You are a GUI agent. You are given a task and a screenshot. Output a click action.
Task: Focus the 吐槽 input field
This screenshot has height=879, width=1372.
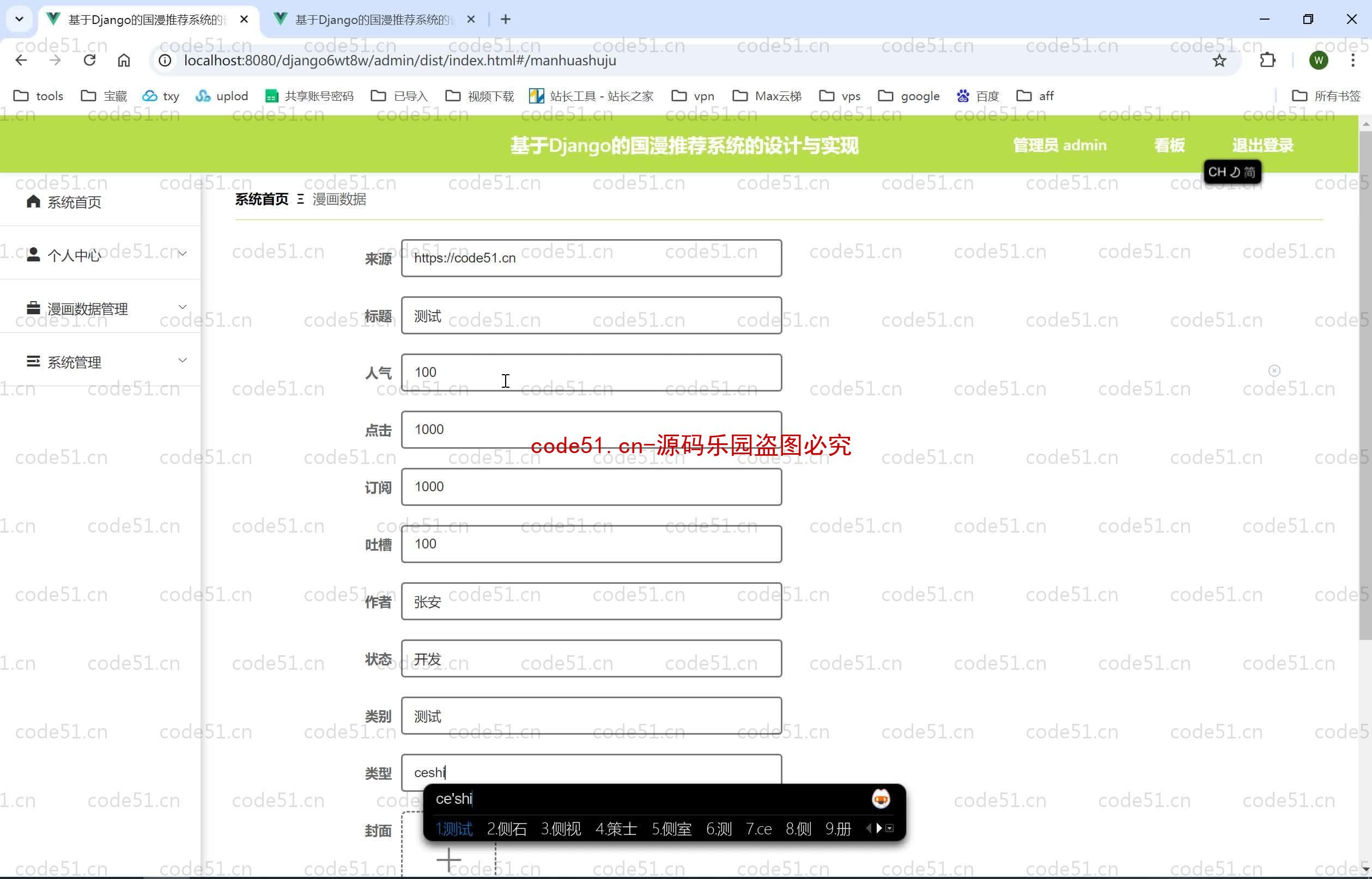pos(592,544)
